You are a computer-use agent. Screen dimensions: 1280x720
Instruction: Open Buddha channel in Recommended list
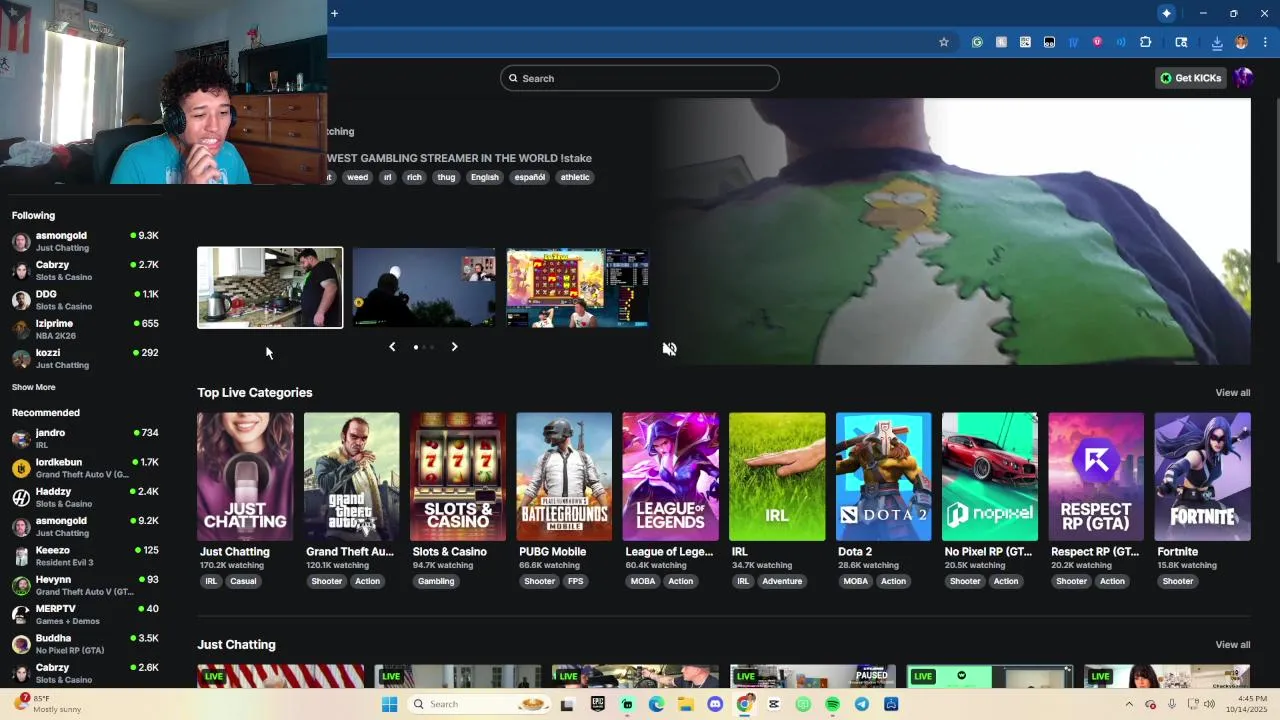tap(85, 644)
